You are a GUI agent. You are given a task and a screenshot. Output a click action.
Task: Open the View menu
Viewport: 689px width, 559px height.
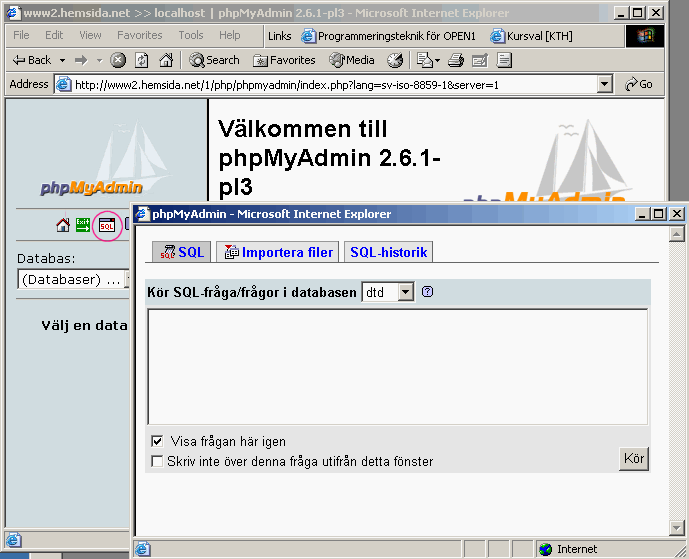coord(90,35)
